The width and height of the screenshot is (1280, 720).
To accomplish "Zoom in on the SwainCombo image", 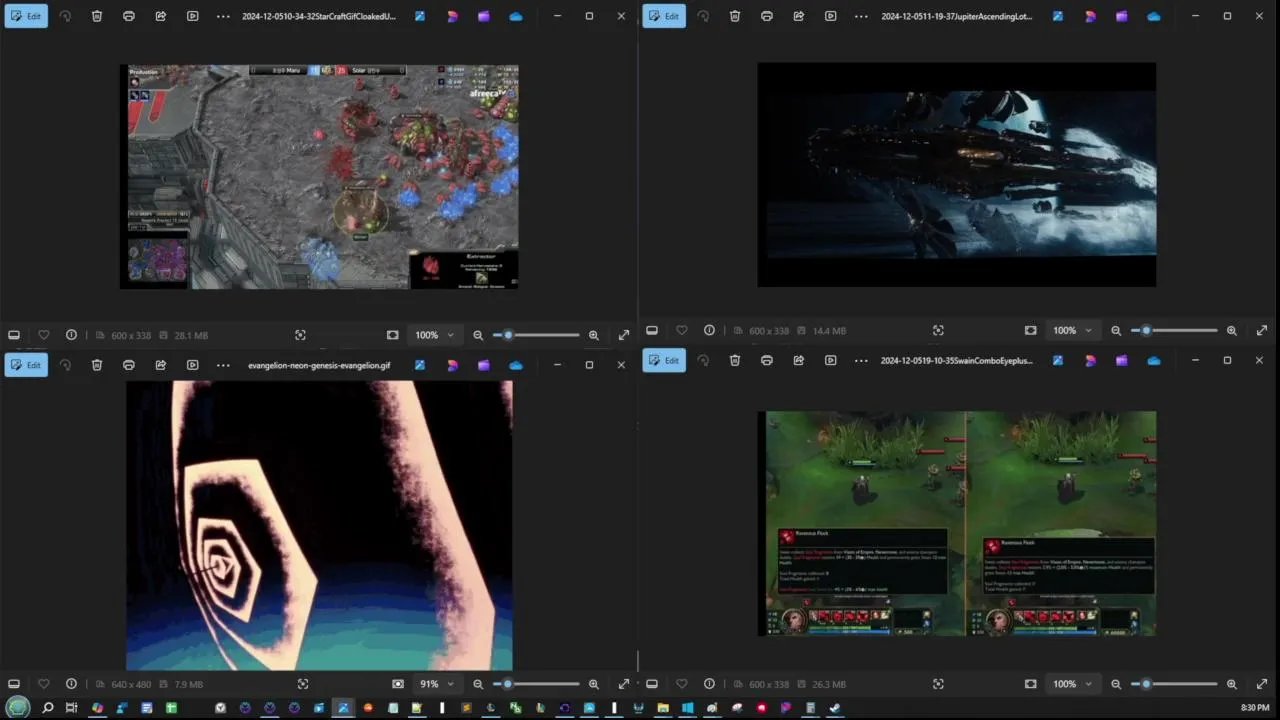I will 1232,684.
